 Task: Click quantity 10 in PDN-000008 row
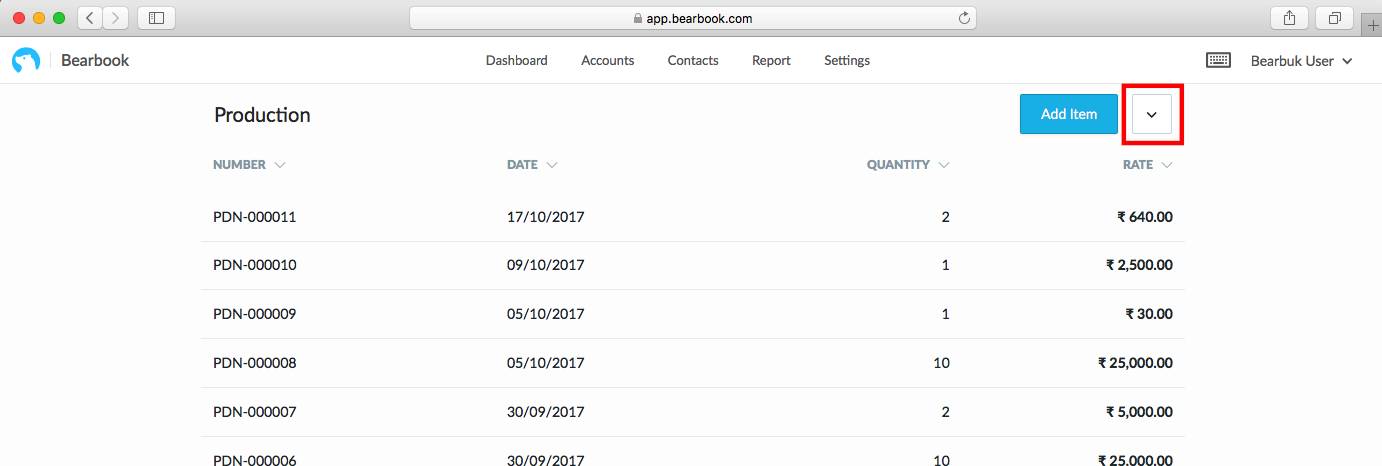click(x=941, y=363)
